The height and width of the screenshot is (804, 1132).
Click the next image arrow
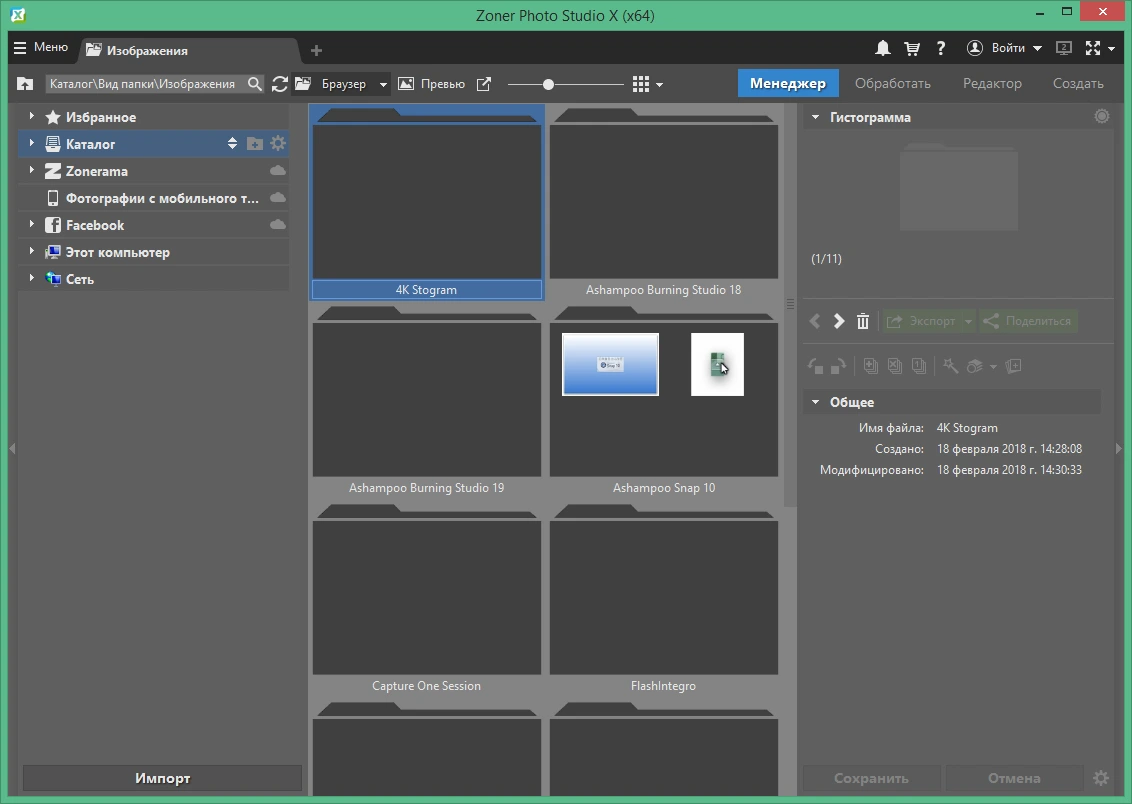839,321
